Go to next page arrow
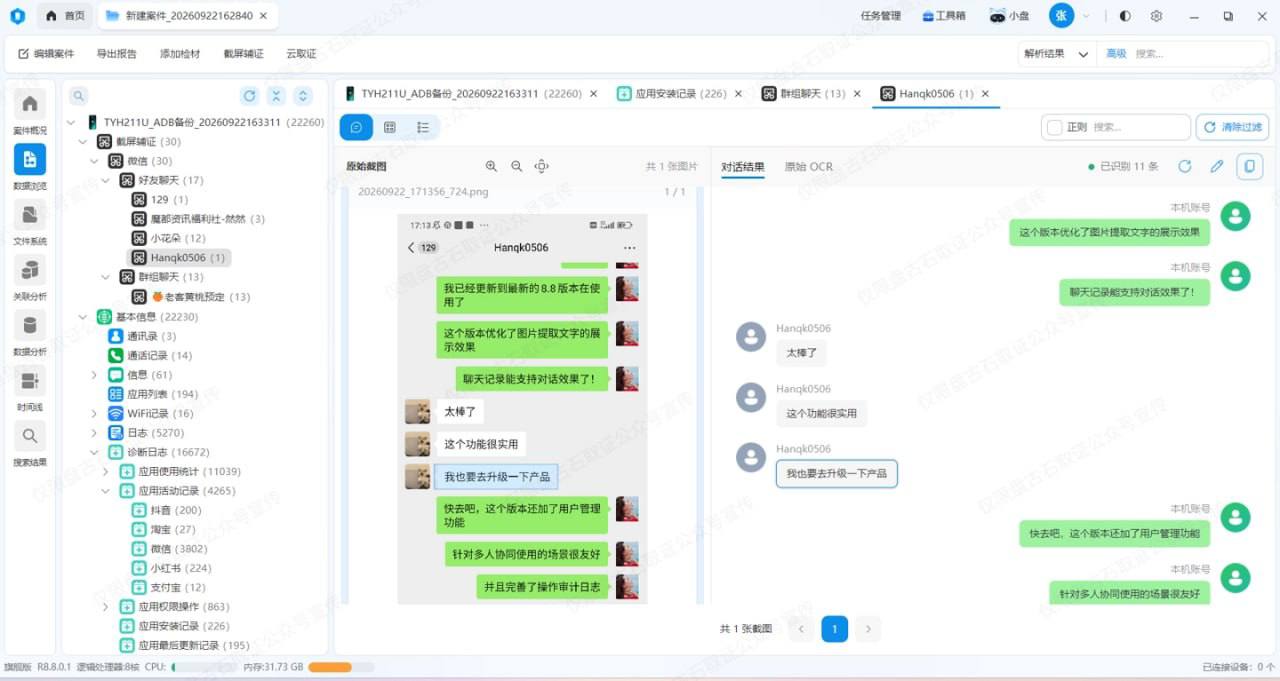Viewport: 1280px width, 681px height. coord(868,628)
